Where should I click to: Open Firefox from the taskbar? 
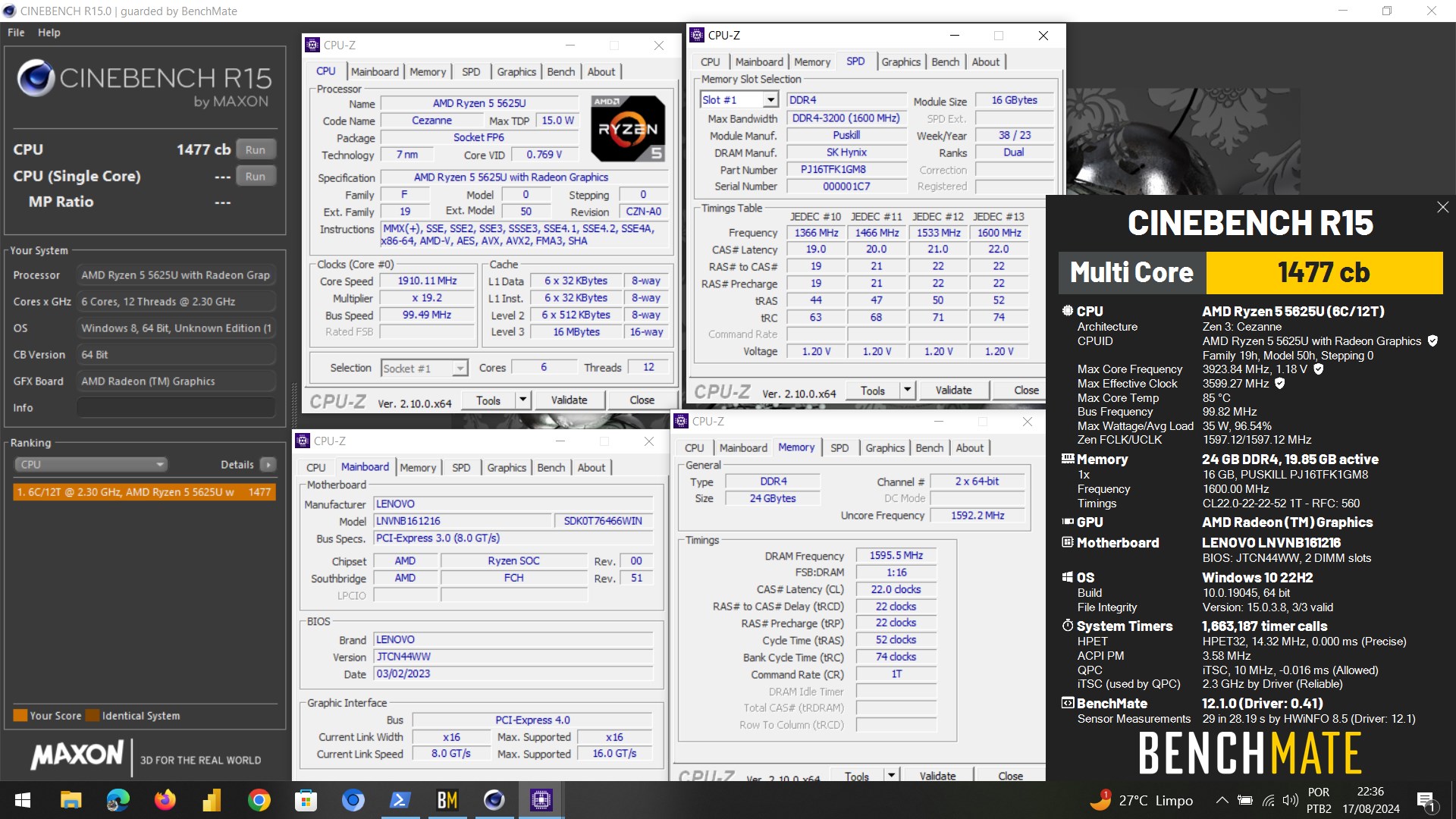pyautogui.click(x=165, y=800)
